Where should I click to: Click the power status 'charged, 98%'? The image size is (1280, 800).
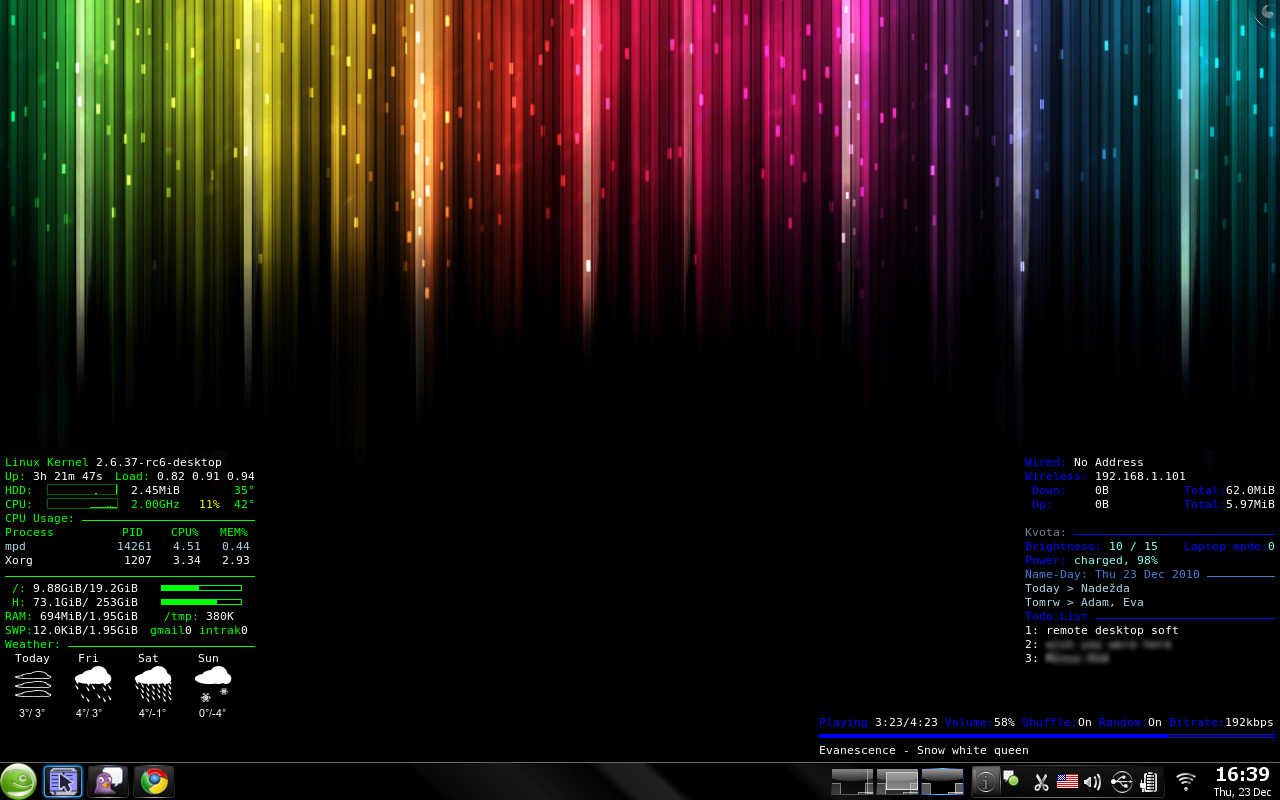point(1116,560)
